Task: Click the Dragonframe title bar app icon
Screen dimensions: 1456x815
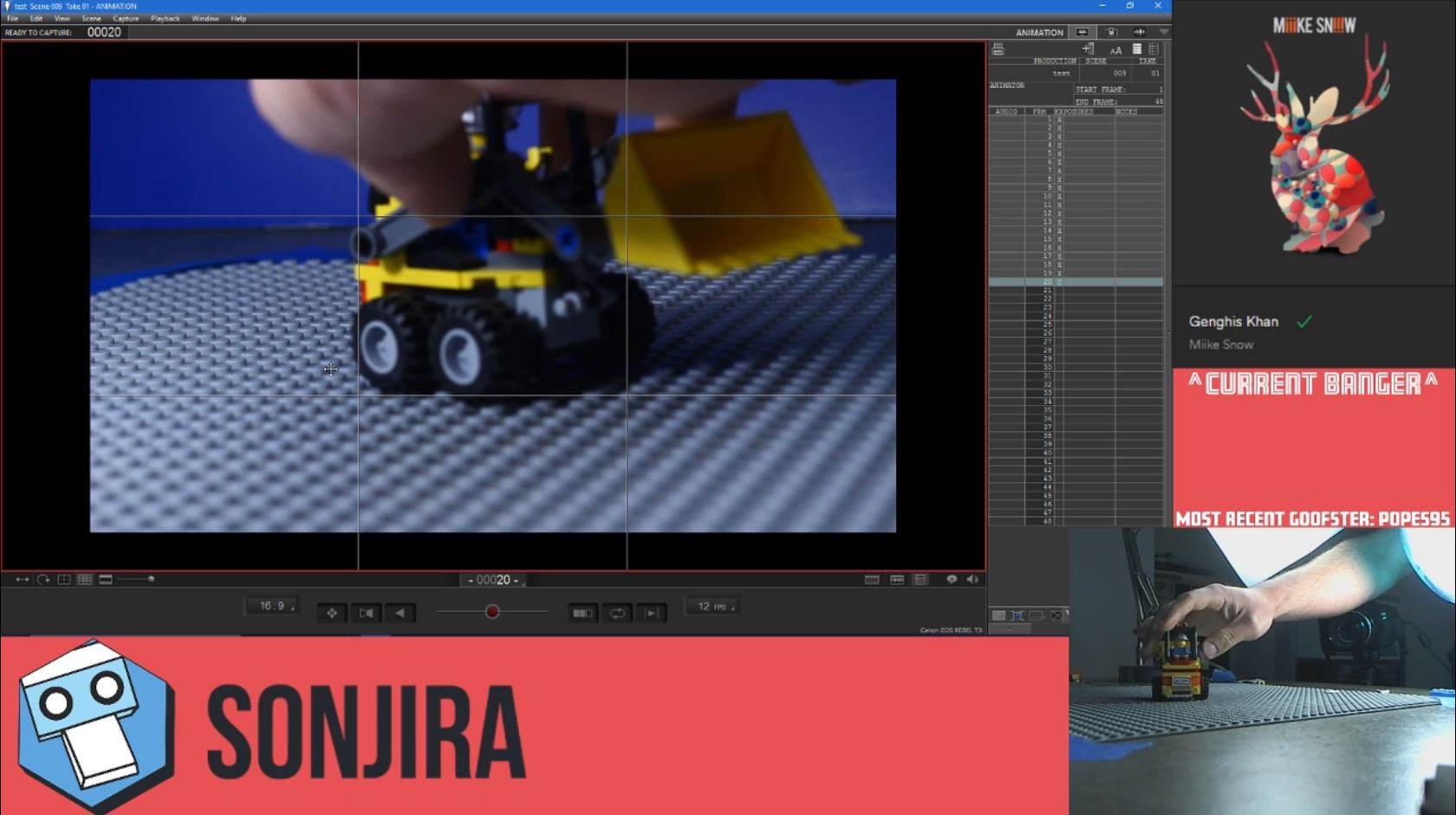Action: click(7, 6)
